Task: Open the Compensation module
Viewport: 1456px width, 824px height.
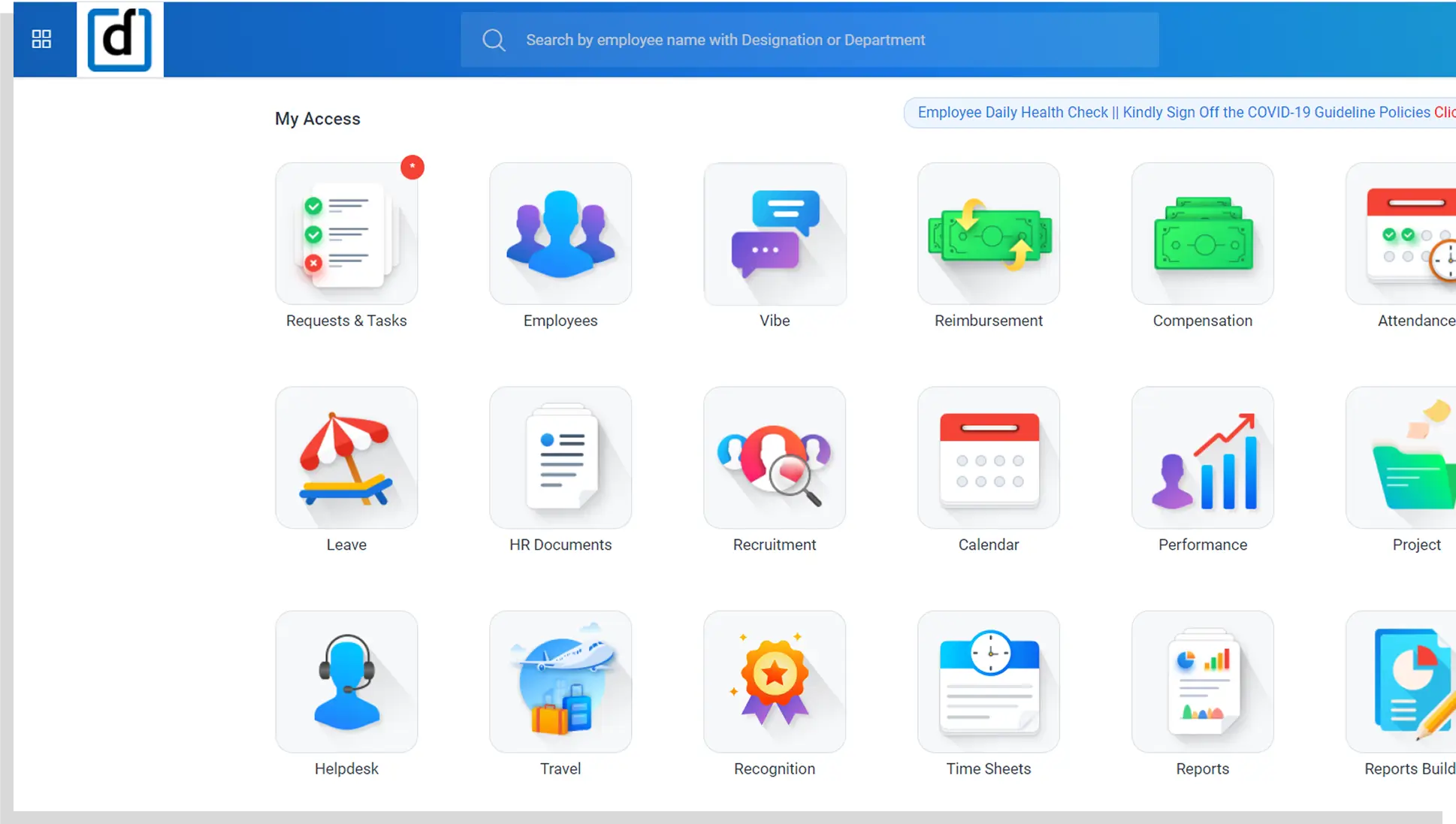Action: coord(1203,234)
